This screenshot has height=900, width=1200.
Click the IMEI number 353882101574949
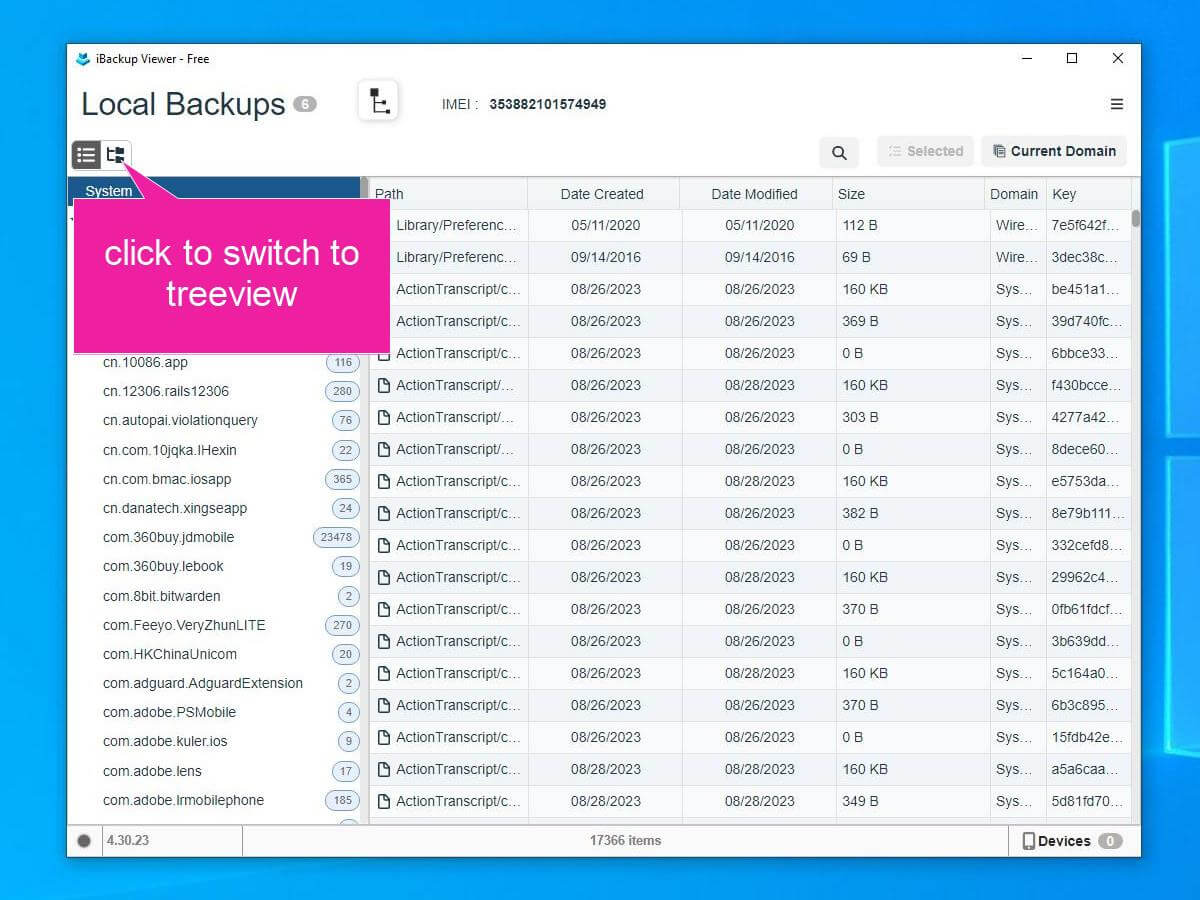tap(547, 104)
